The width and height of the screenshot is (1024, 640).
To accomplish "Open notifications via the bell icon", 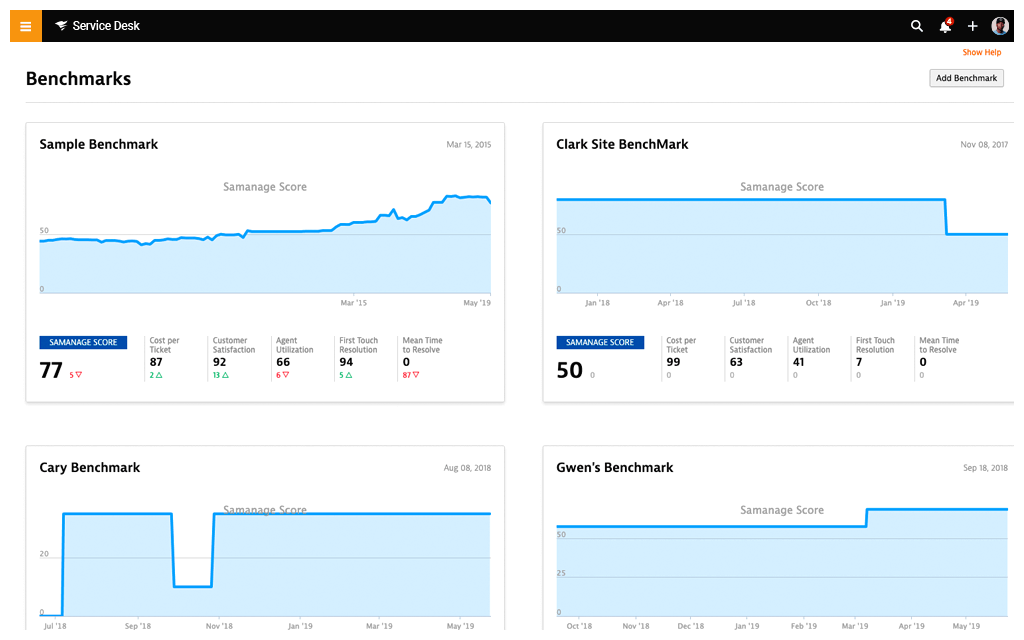I will (944, 26).
